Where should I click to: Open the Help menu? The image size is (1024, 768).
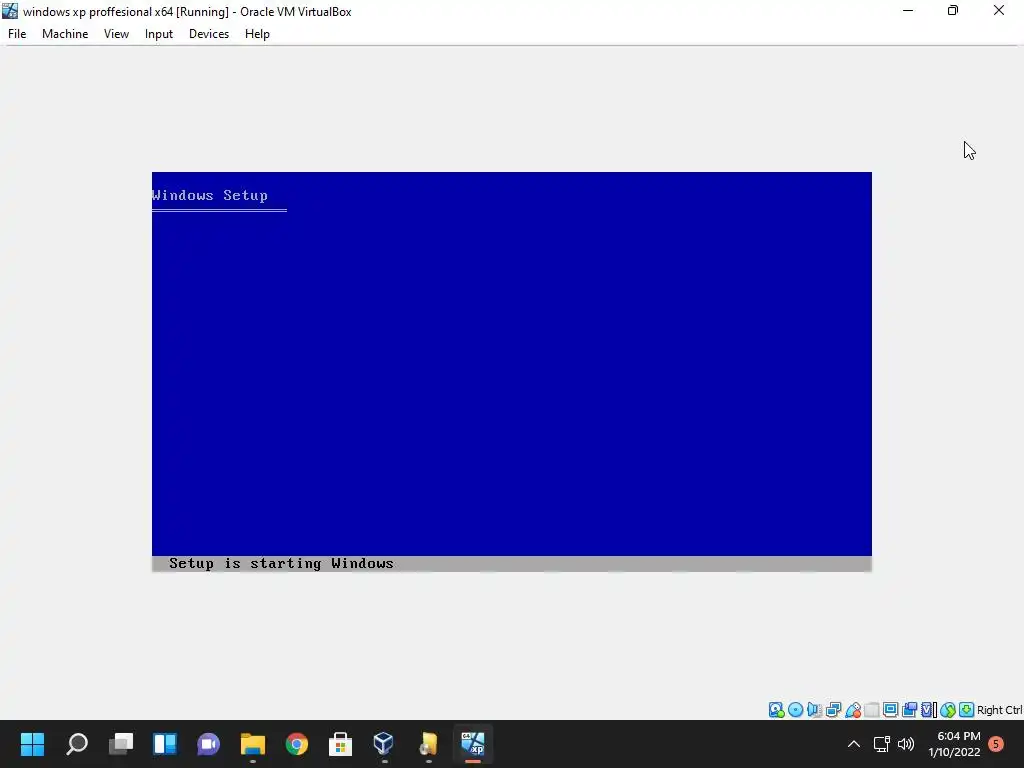257,34
